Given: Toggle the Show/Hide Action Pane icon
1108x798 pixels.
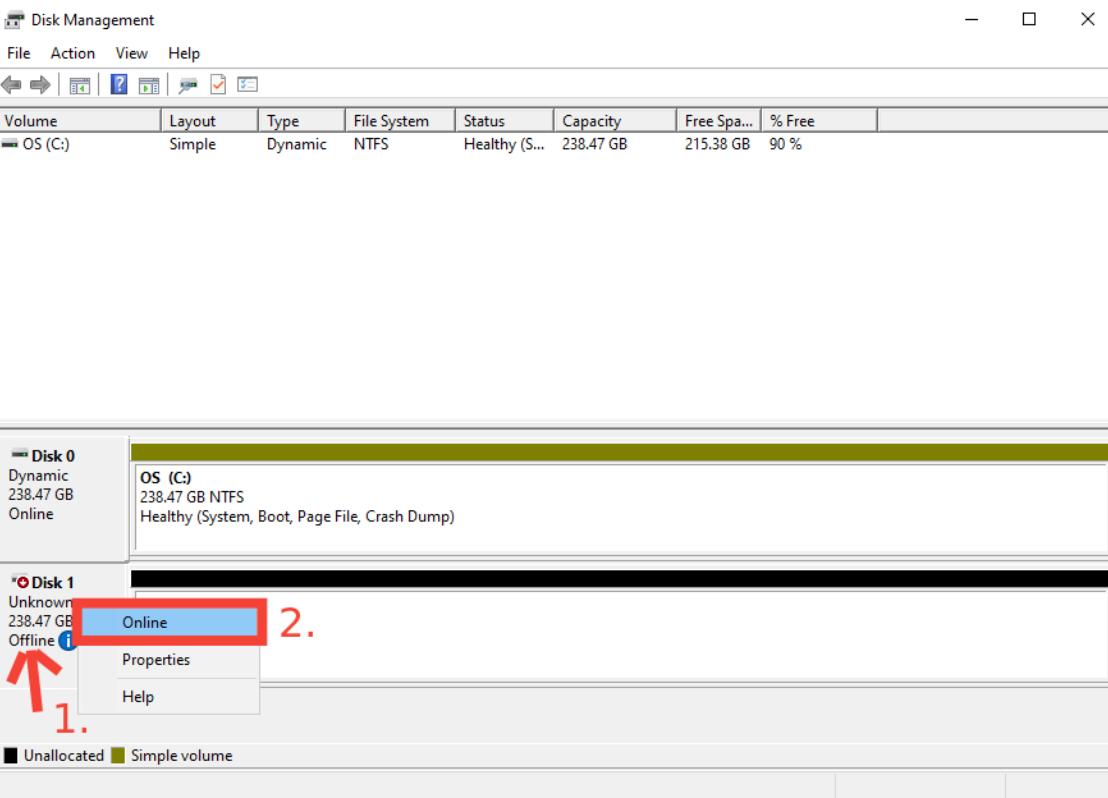Looking at the screenshot, I should (149, 85).
